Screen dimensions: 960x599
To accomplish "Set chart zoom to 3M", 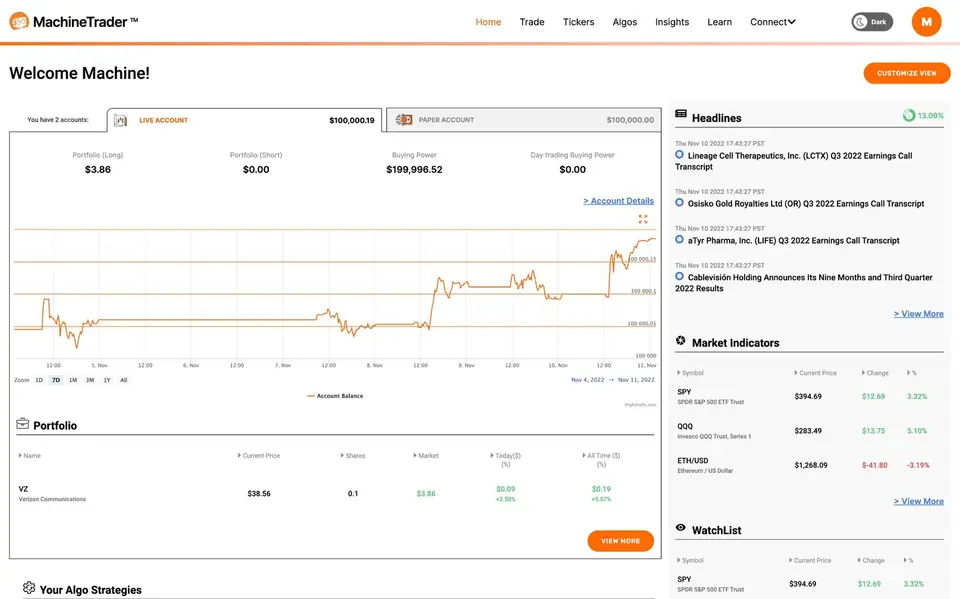I will point(90,380).
